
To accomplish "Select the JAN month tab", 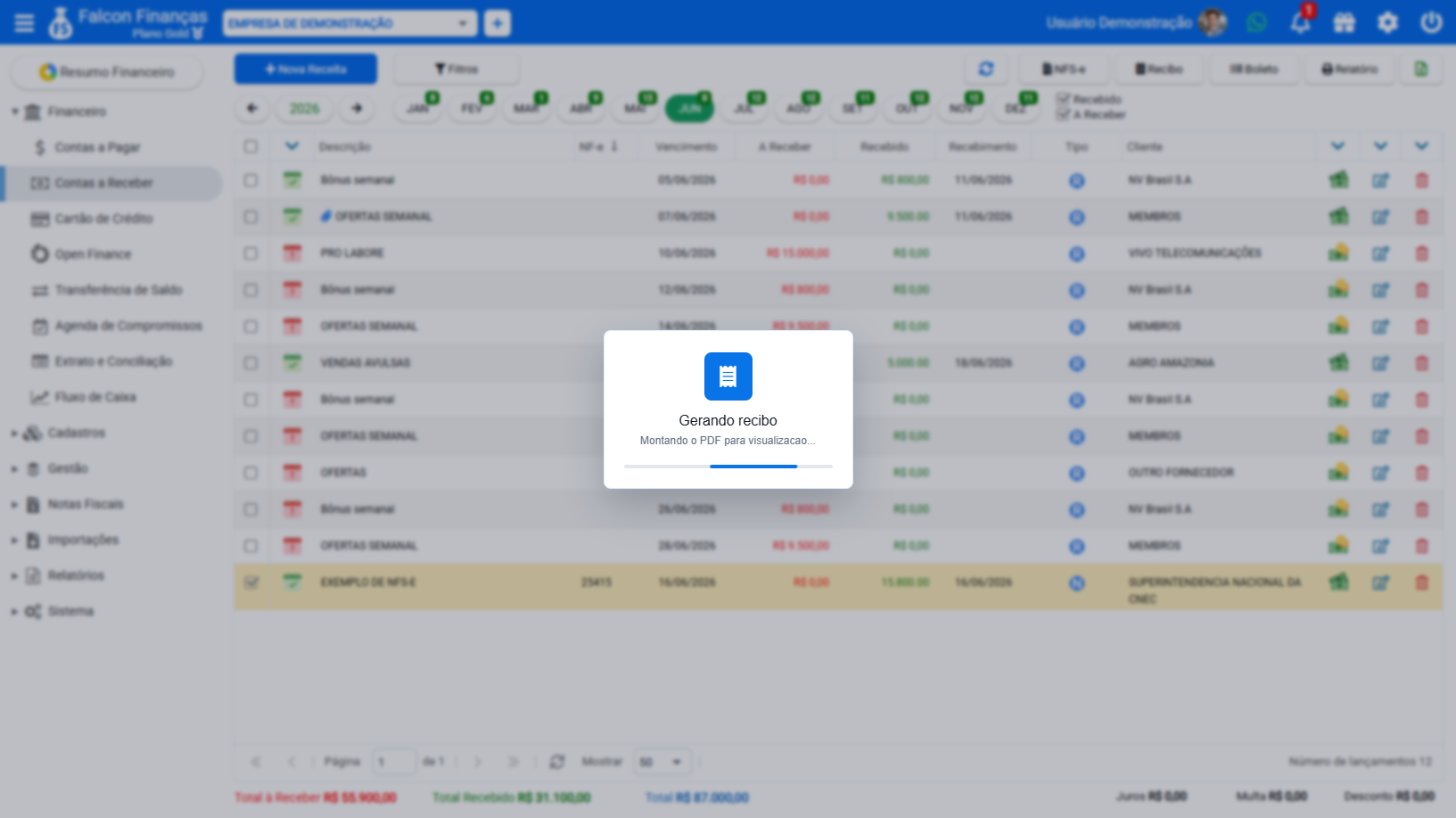I will [417, 108].
